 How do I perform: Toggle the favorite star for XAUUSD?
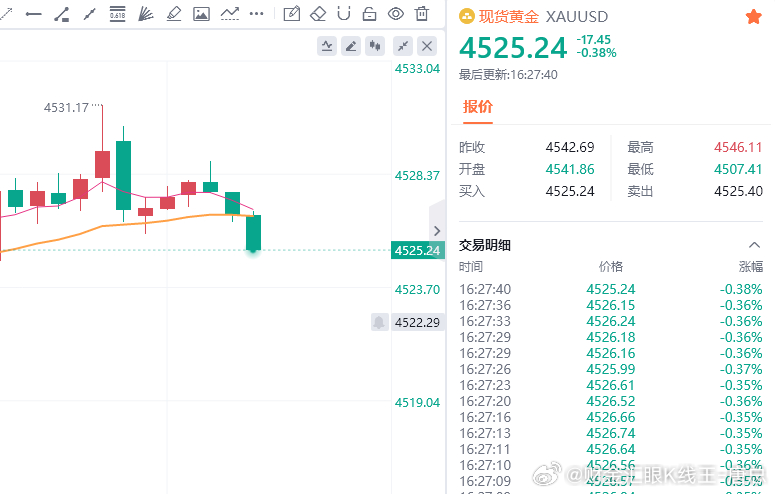[x=753, y=17]
